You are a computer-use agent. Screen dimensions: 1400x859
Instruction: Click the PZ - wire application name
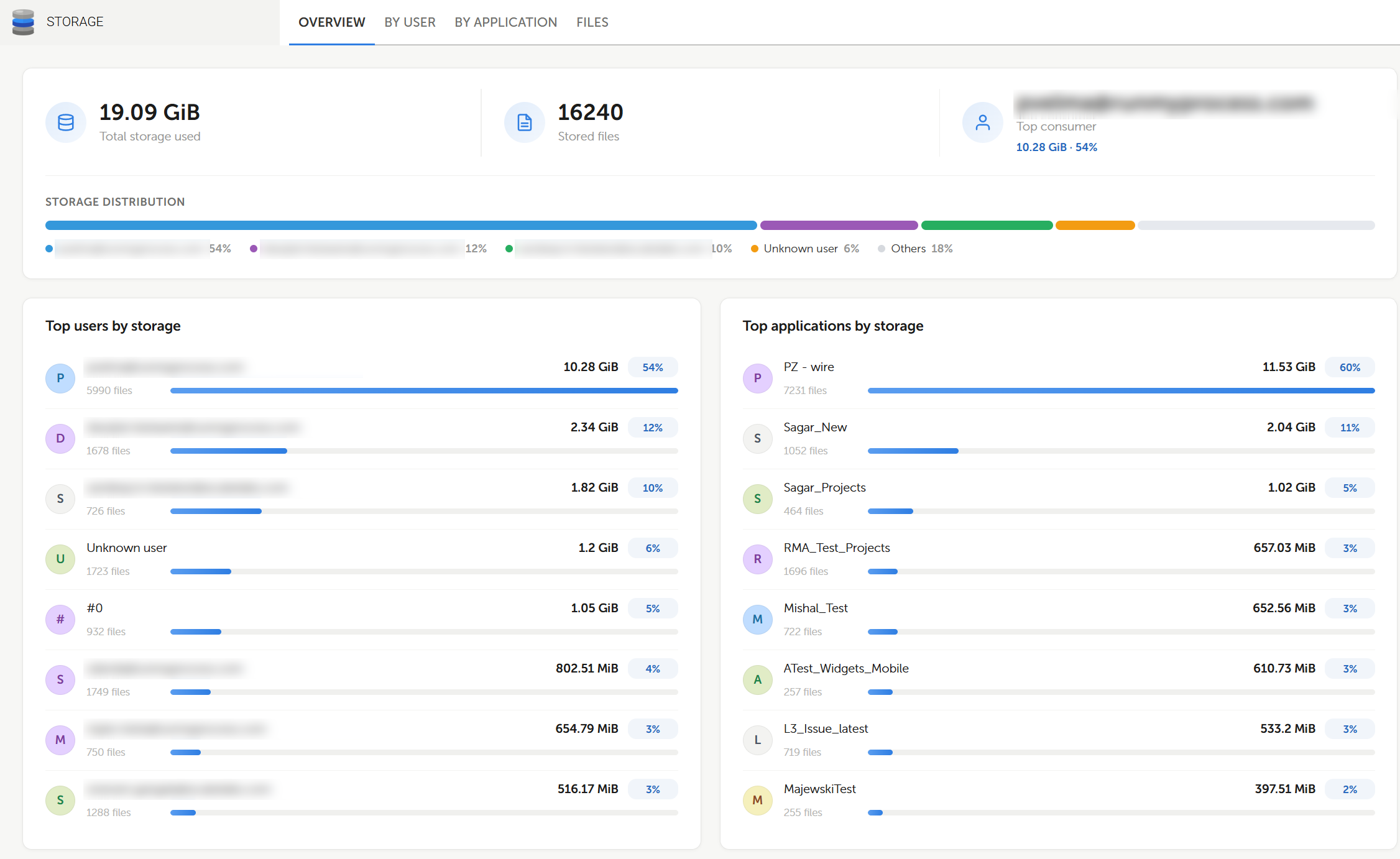click(809, 367)
